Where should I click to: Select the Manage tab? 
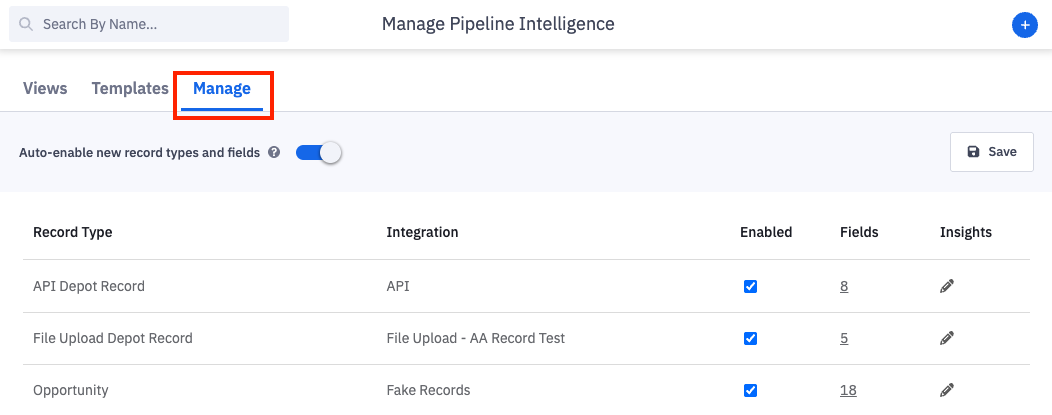pyautogui.click(x=222, y=88)
